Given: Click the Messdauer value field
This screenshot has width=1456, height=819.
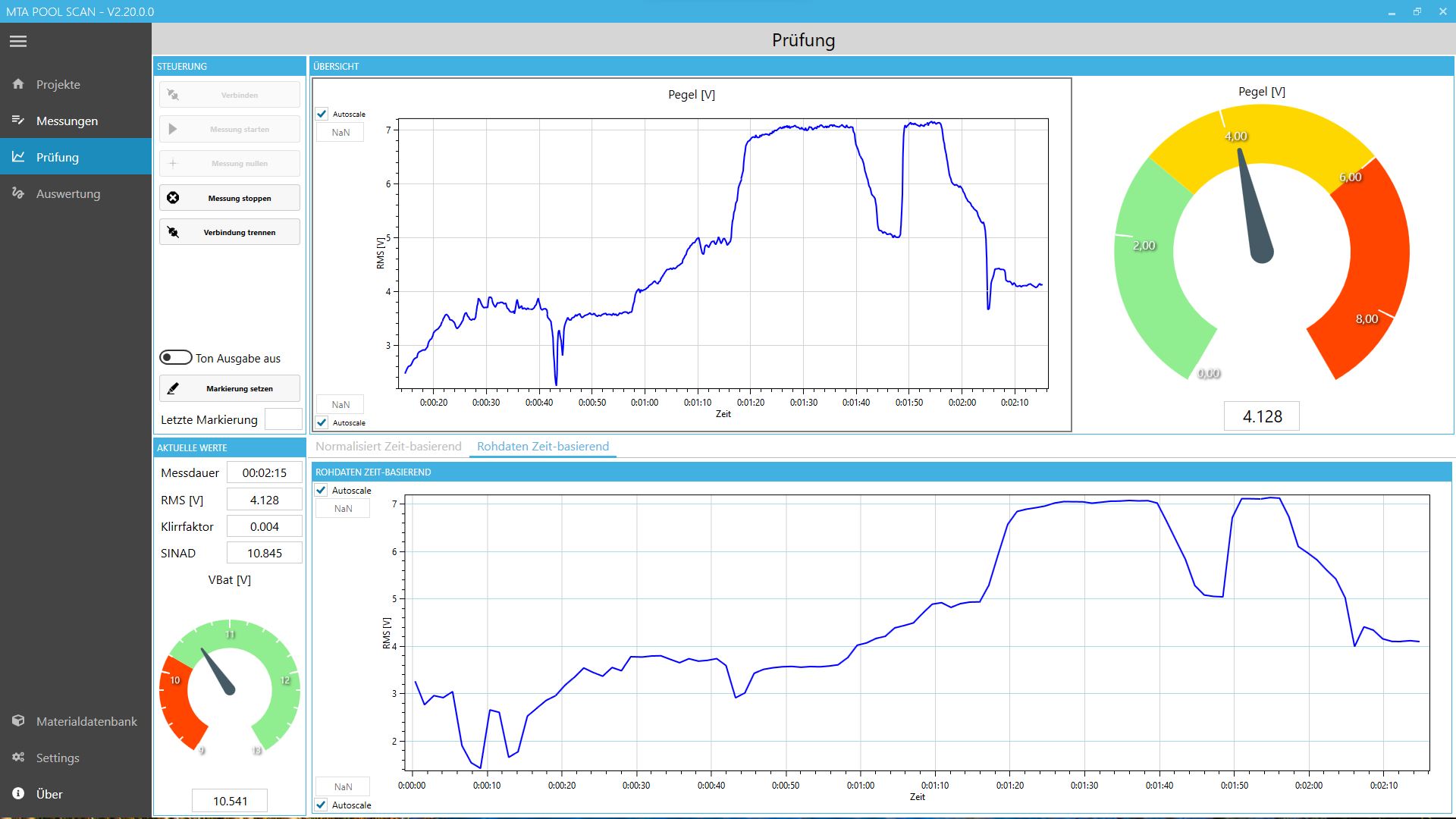Looking at the screenshot, I should coord(264,473).
